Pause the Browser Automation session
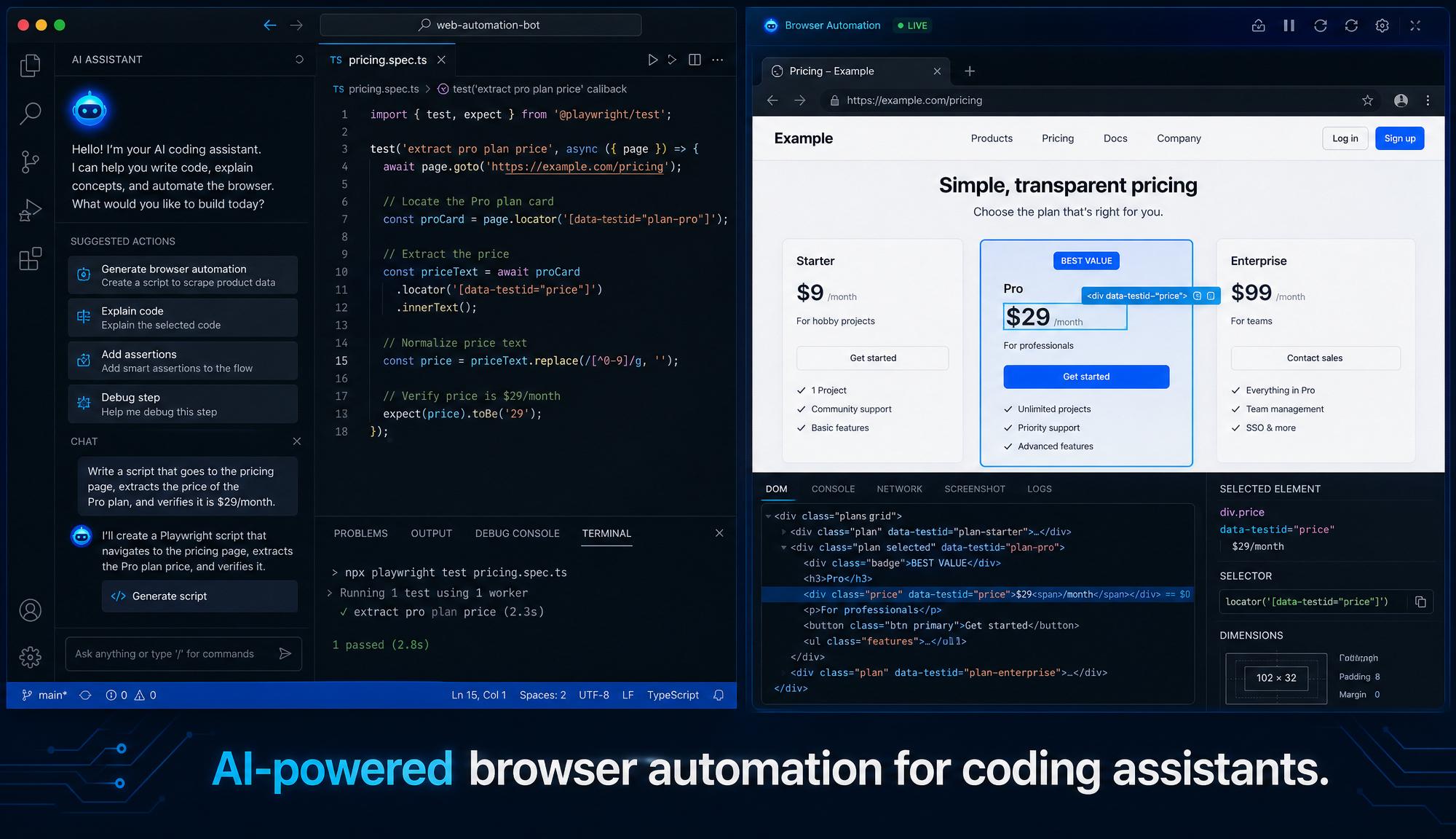 pyautogui.click(x=1289, y=25)
